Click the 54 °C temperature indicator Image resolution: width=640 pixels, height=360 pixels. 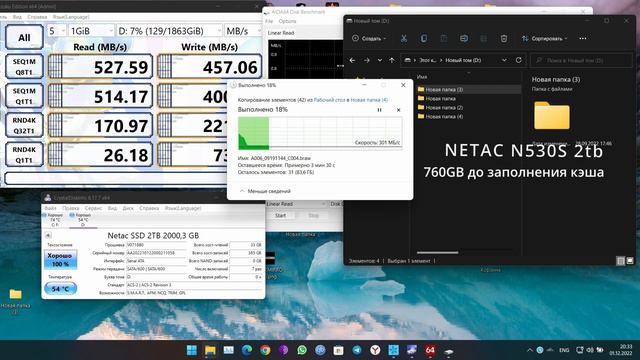coord(60,289)
